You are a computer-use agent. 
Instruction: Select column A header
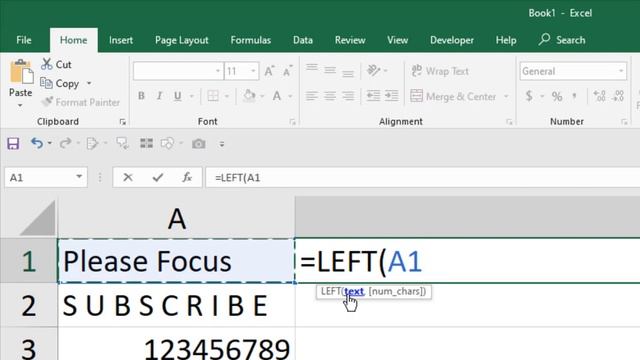point(176,218)
